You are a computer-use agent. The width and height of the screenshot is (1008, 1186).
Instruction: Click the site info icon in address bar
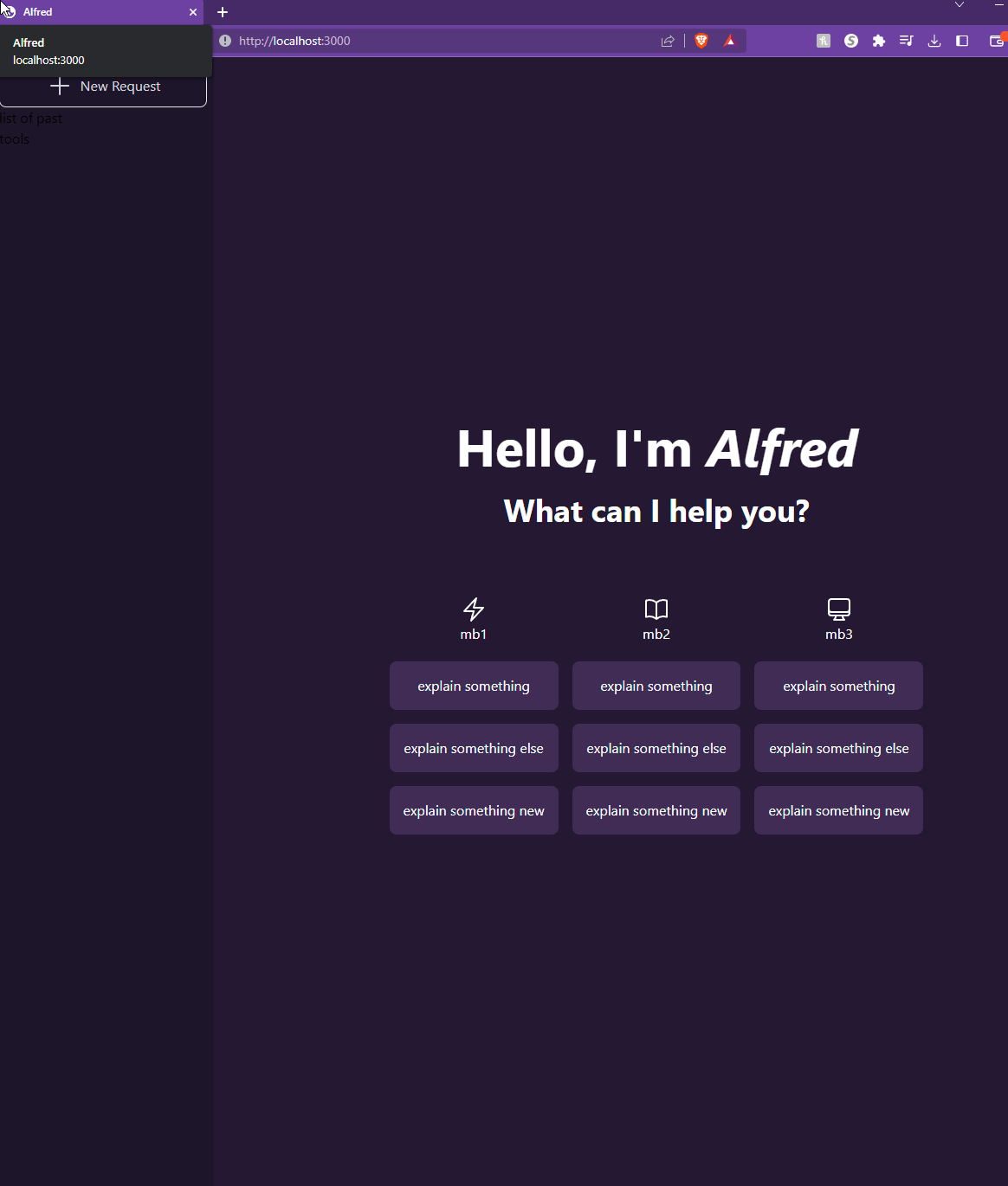[225, 41]
